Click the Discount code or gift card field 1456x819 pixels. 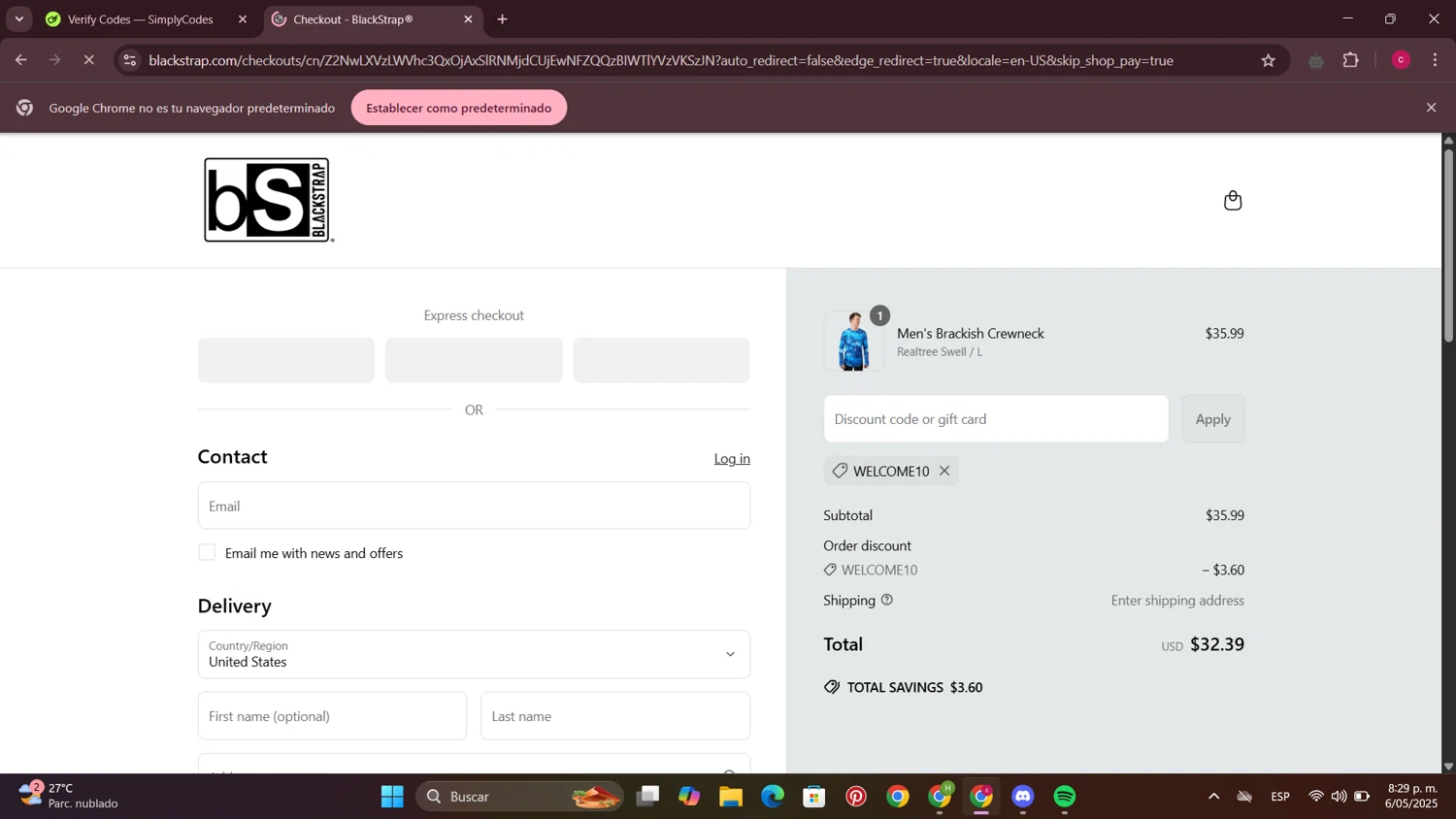[996, 419]
